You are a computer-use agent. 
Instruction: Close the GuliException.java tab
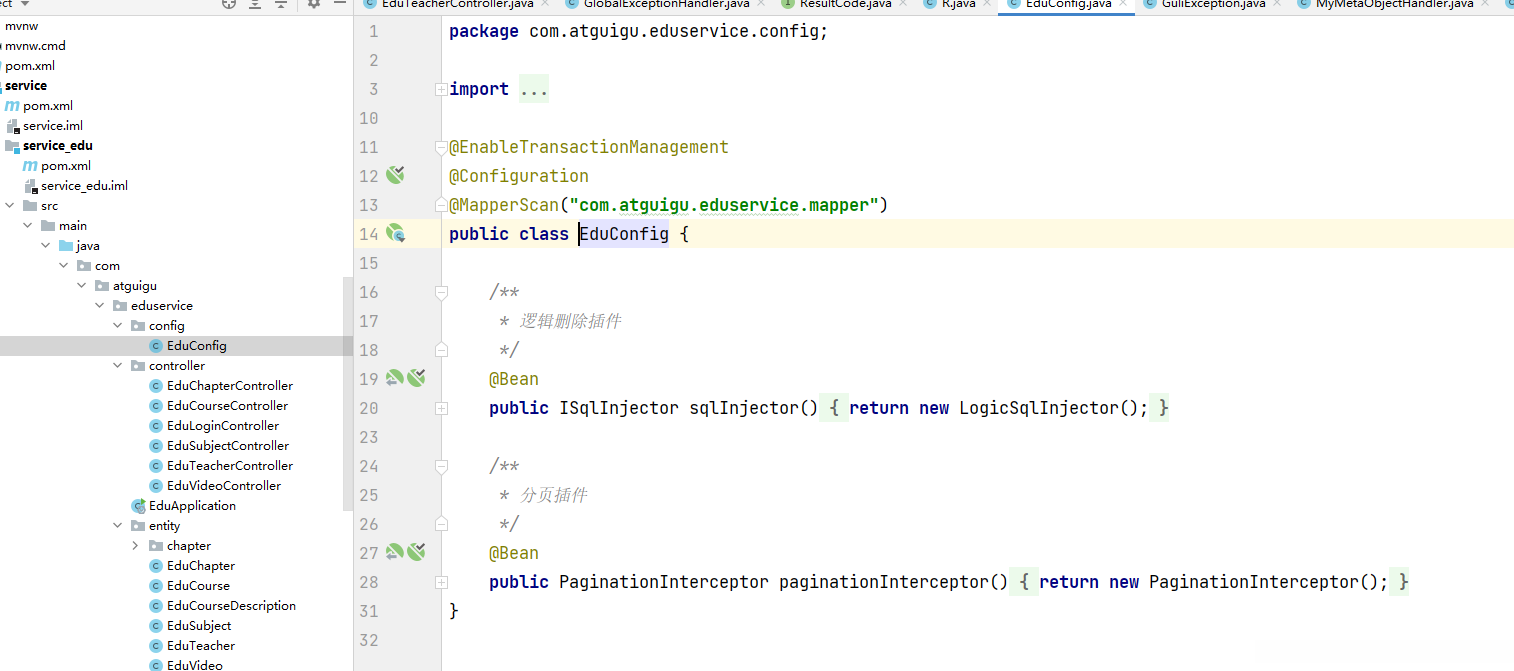click(1276, 4)
